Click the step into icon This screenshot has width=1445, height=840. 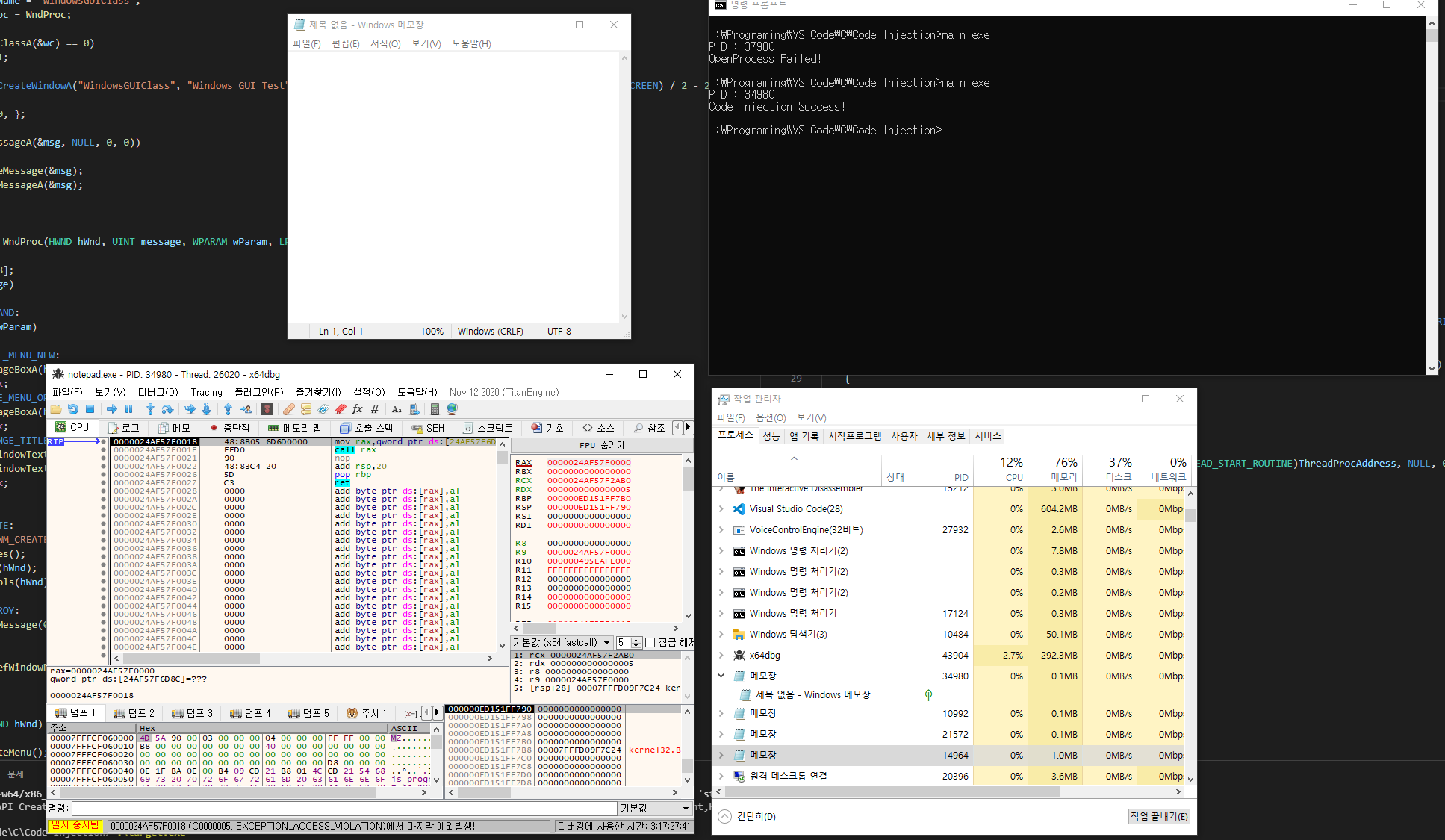coord(150,409)
